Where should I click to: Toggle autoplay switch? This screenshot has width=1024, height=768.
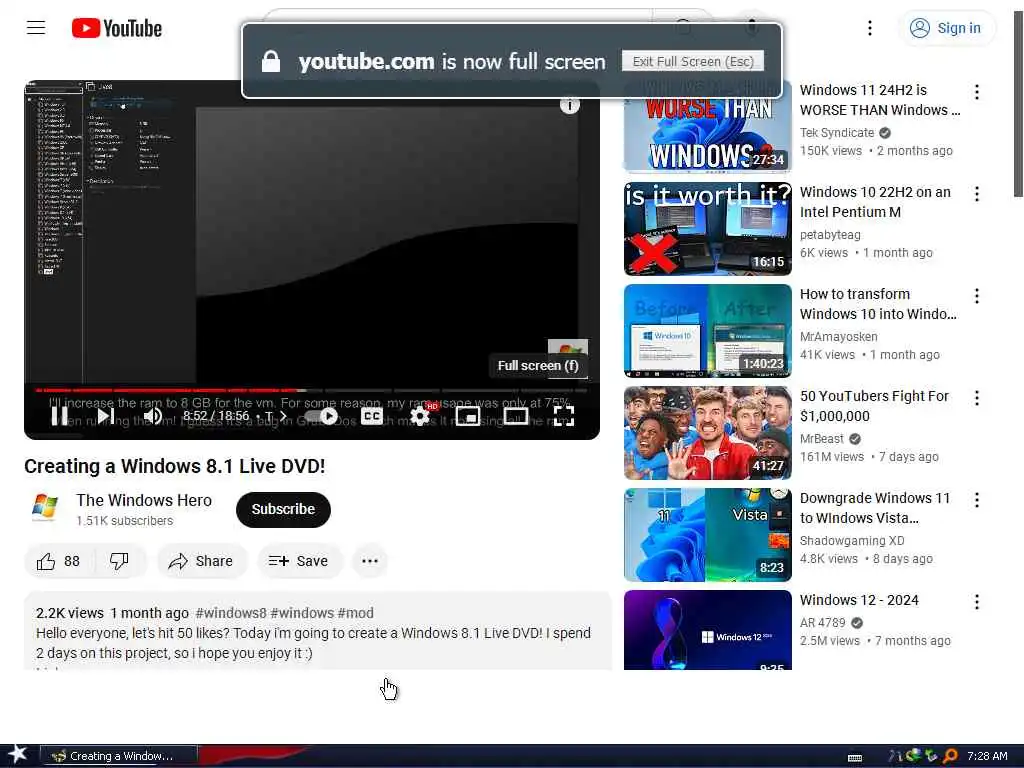click(321, 416)
